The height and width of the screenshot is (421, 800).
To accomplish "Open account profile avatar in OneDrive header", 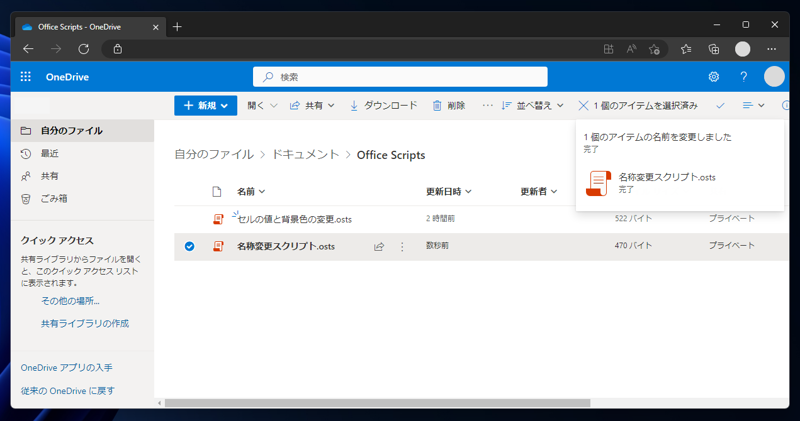I will point(774,77).
